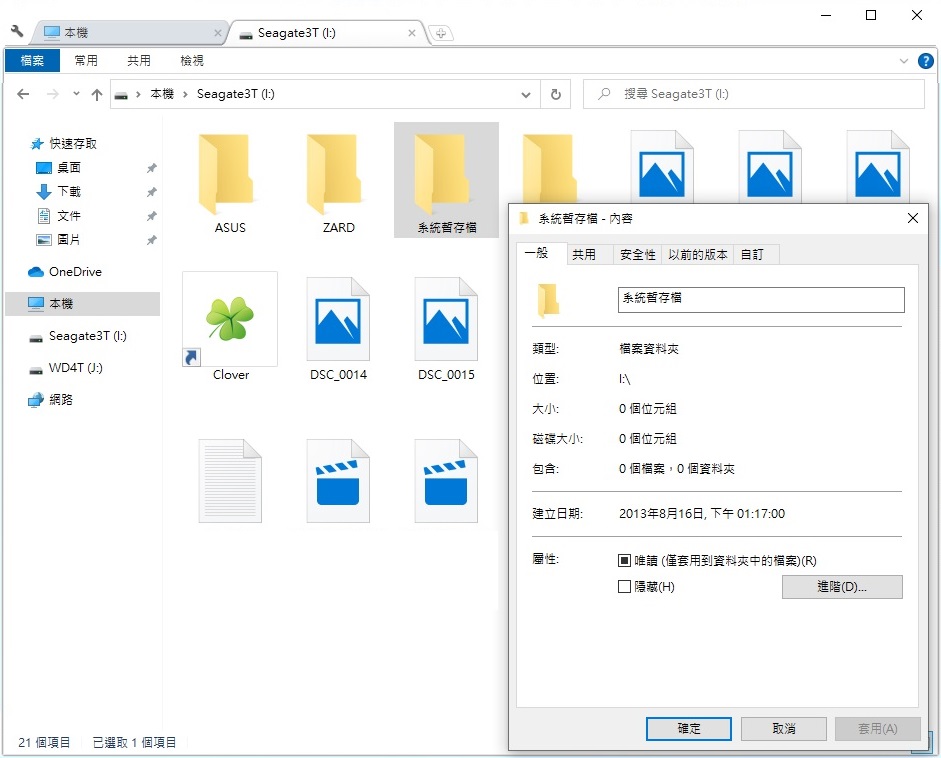Screen dimensions: 941x758
Task: Click the 21 個項目 status bar text
Action: coord(44,742)
